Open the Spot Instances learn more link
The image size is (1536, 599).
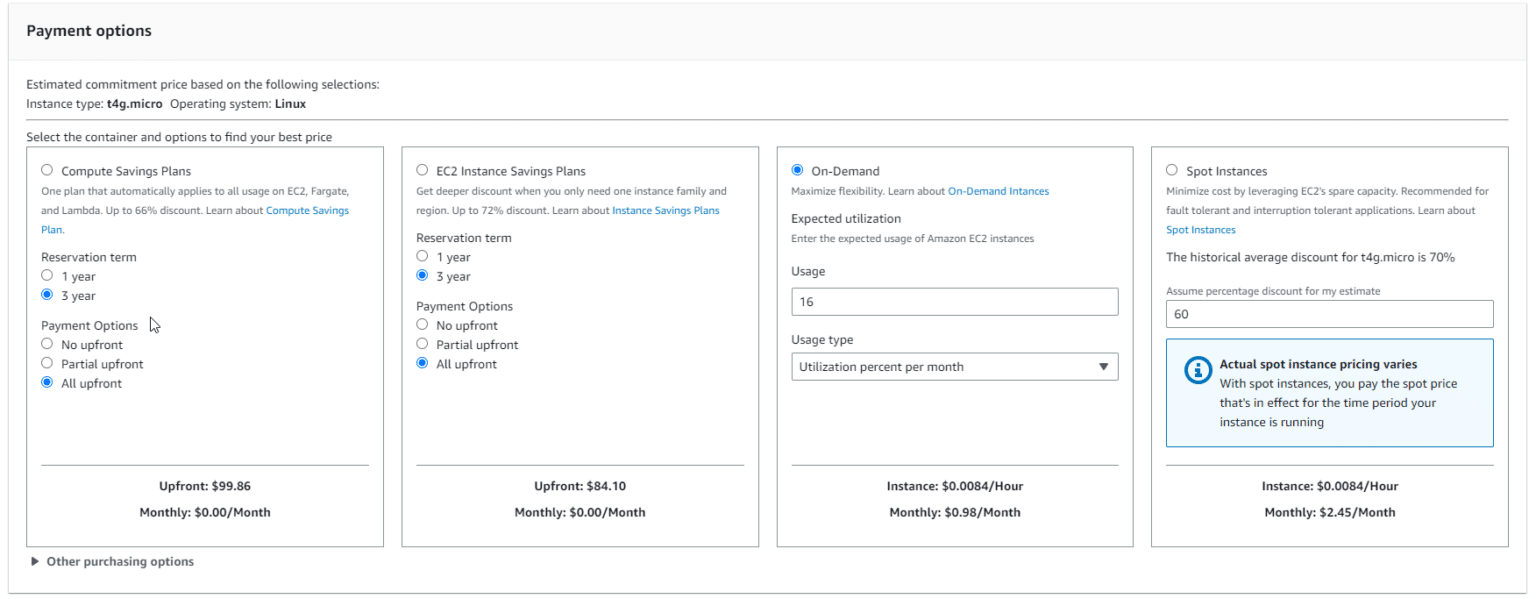coord(1200,230)
